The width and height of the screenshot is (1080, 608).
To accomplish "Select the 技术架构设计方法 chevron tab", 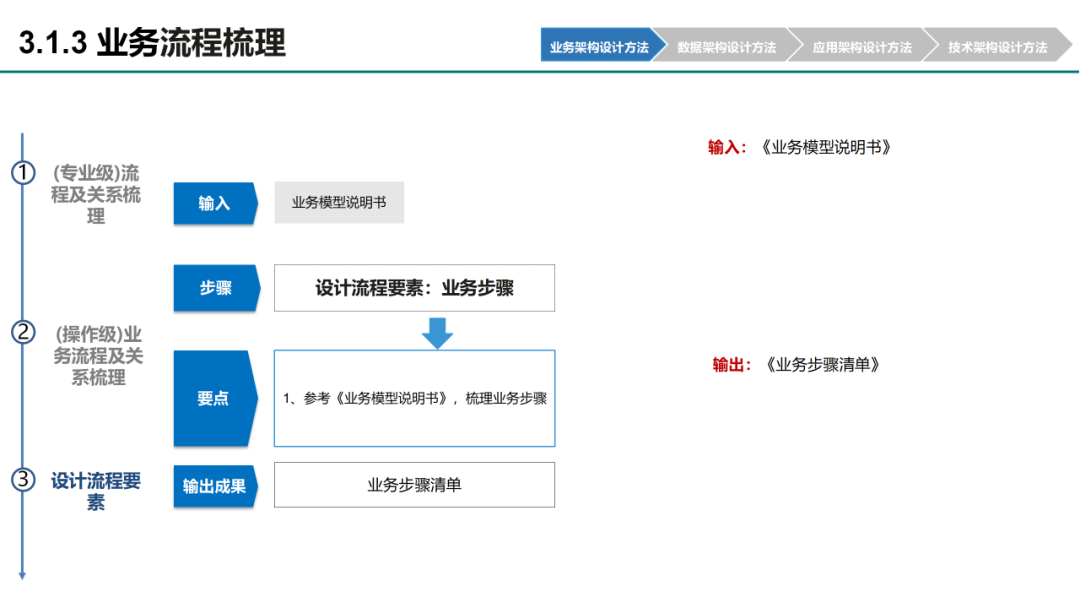I will point(997,46).
